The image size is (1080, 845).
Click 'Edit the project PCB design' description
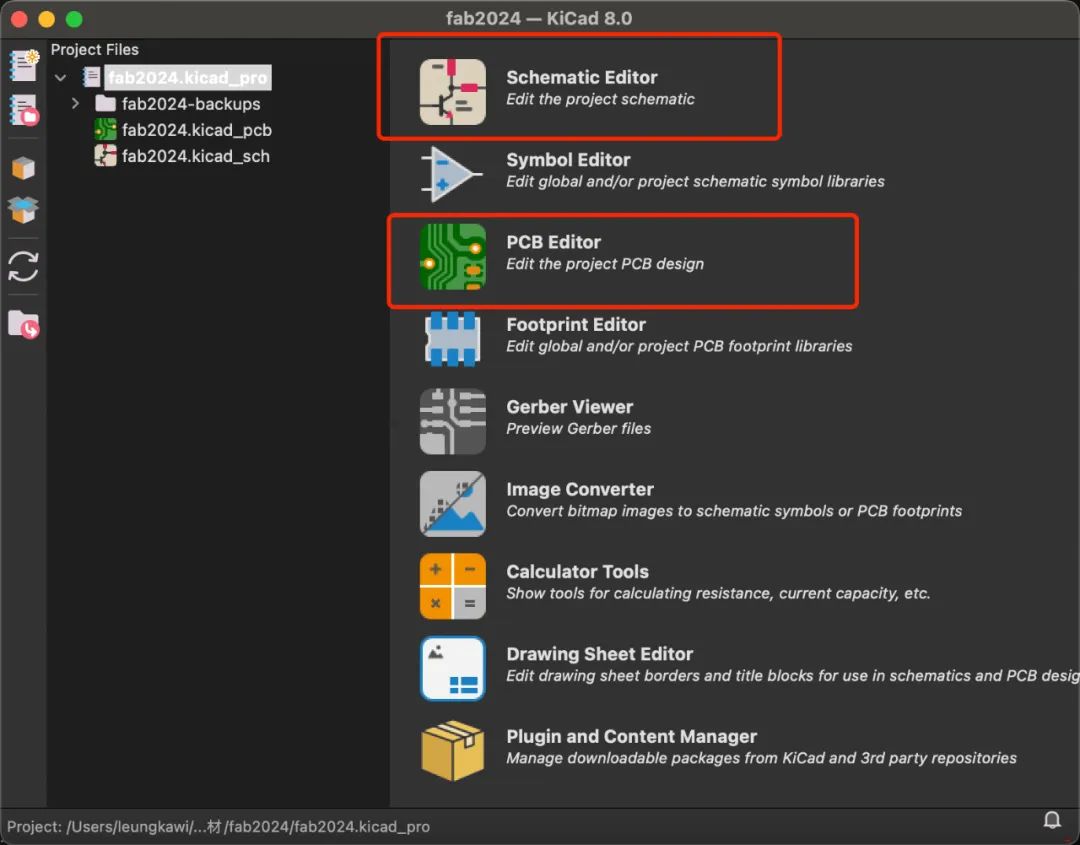pyautogui.click(x=605, y=264)
